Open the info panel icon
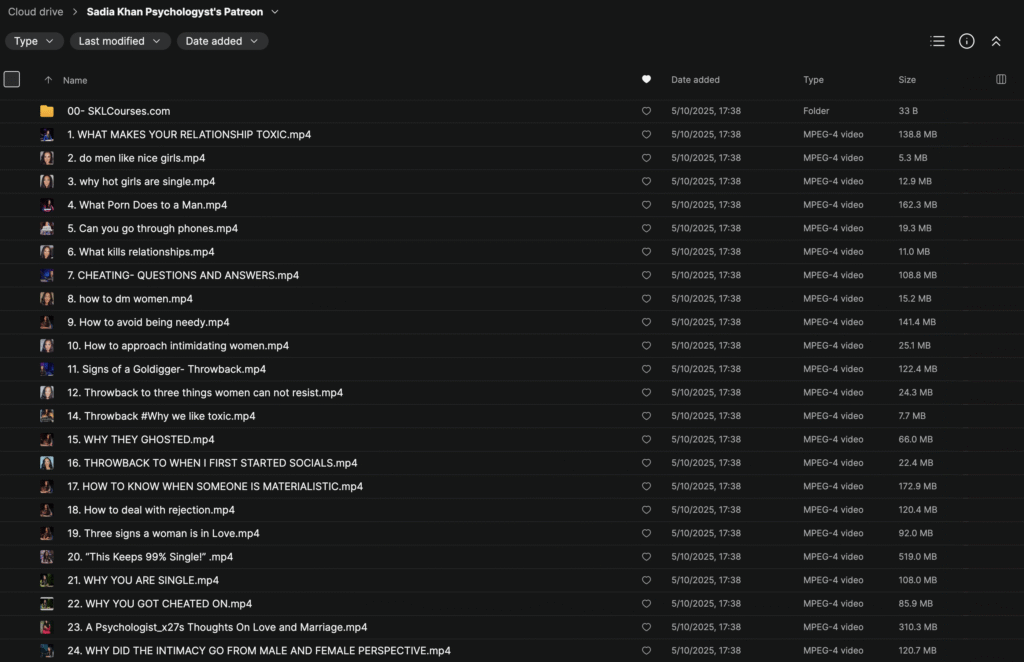1024x662 pixels. click(966, 41)
